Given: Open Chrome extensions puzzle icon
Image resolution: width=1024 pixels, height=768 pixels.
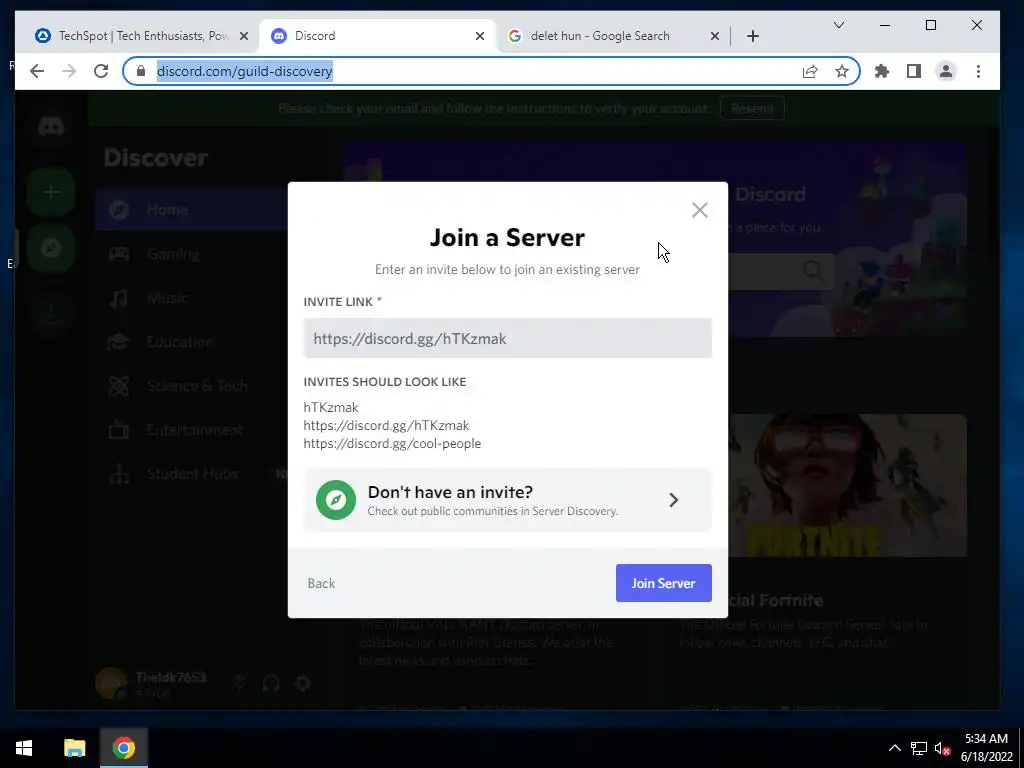Looking at the screenshot, I should pos(882,71).
